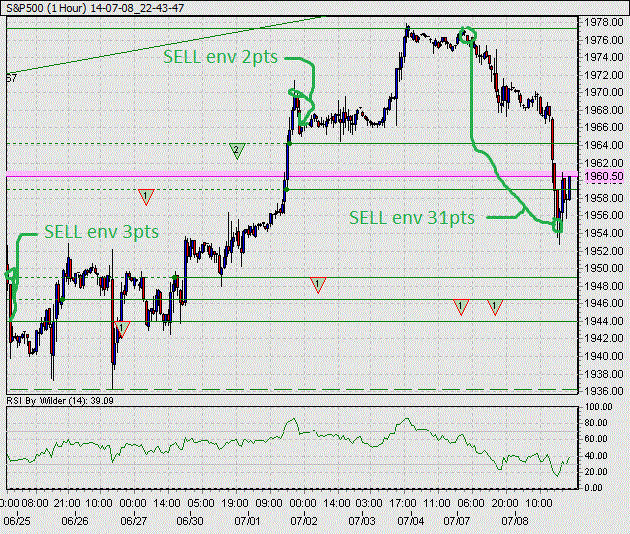Click the RSI scale value 20.00
Image resolution: width=630 pixels, height=534 pixels.
[596, 472]
